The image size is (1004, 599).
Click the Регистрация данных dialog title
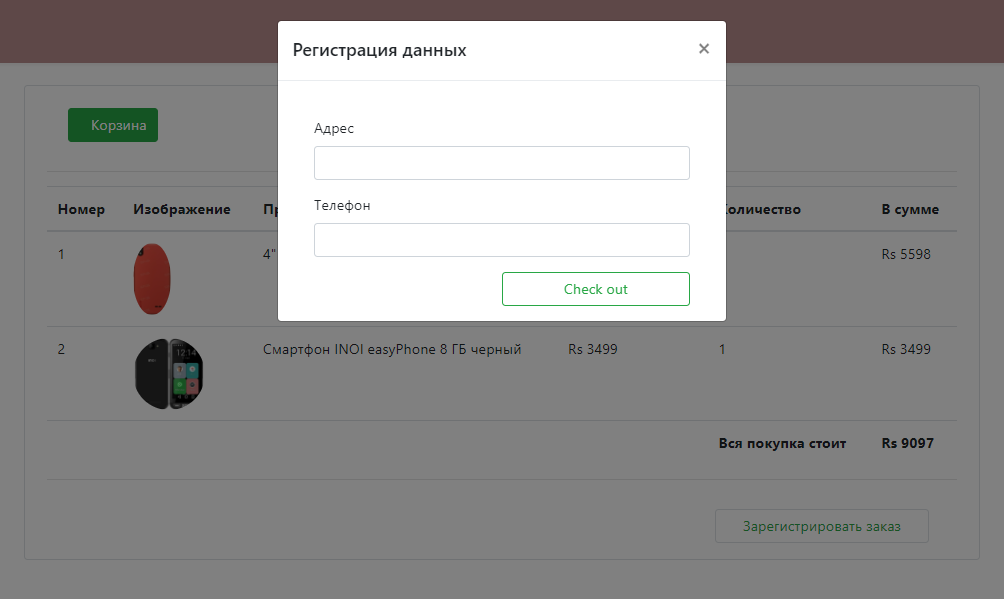pos(379,48)
